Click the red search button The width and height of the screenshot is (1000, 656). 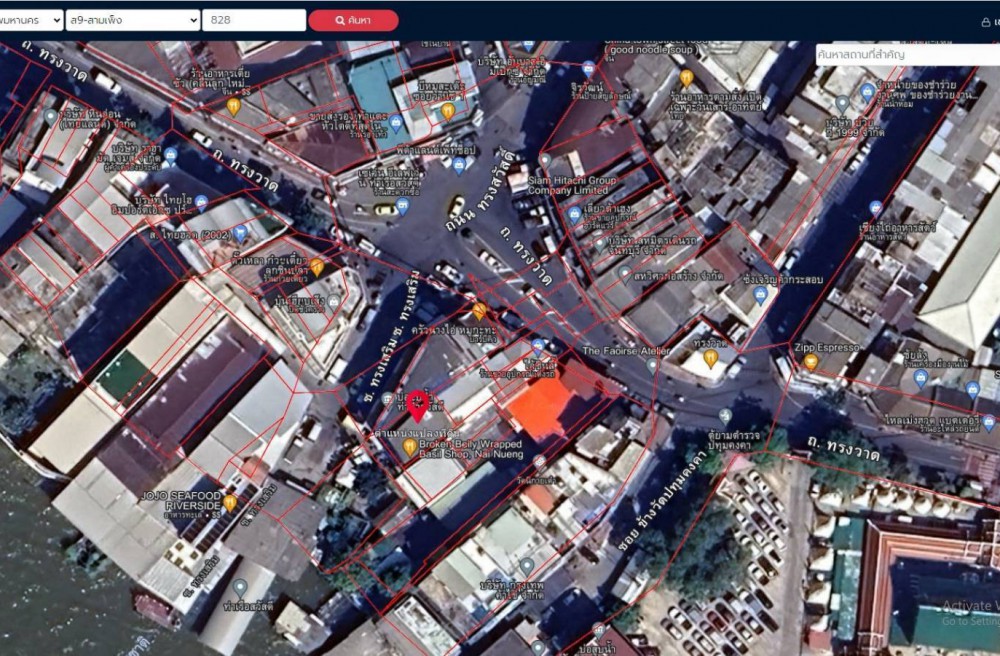pos(353,20)
